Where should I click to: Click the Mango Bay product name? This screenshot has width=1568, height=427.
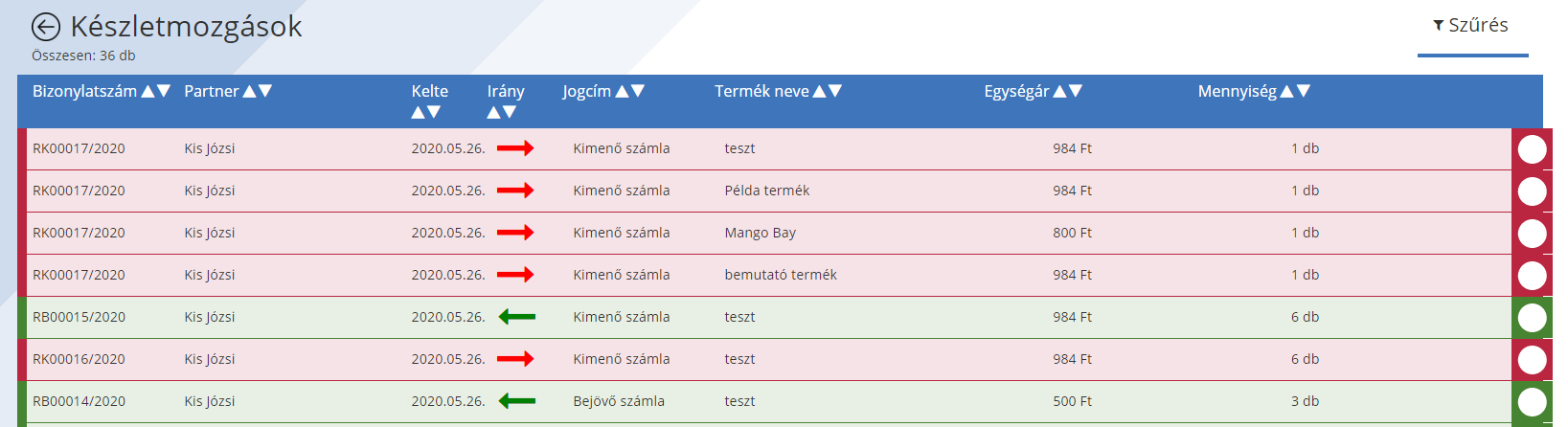[761, 233]
